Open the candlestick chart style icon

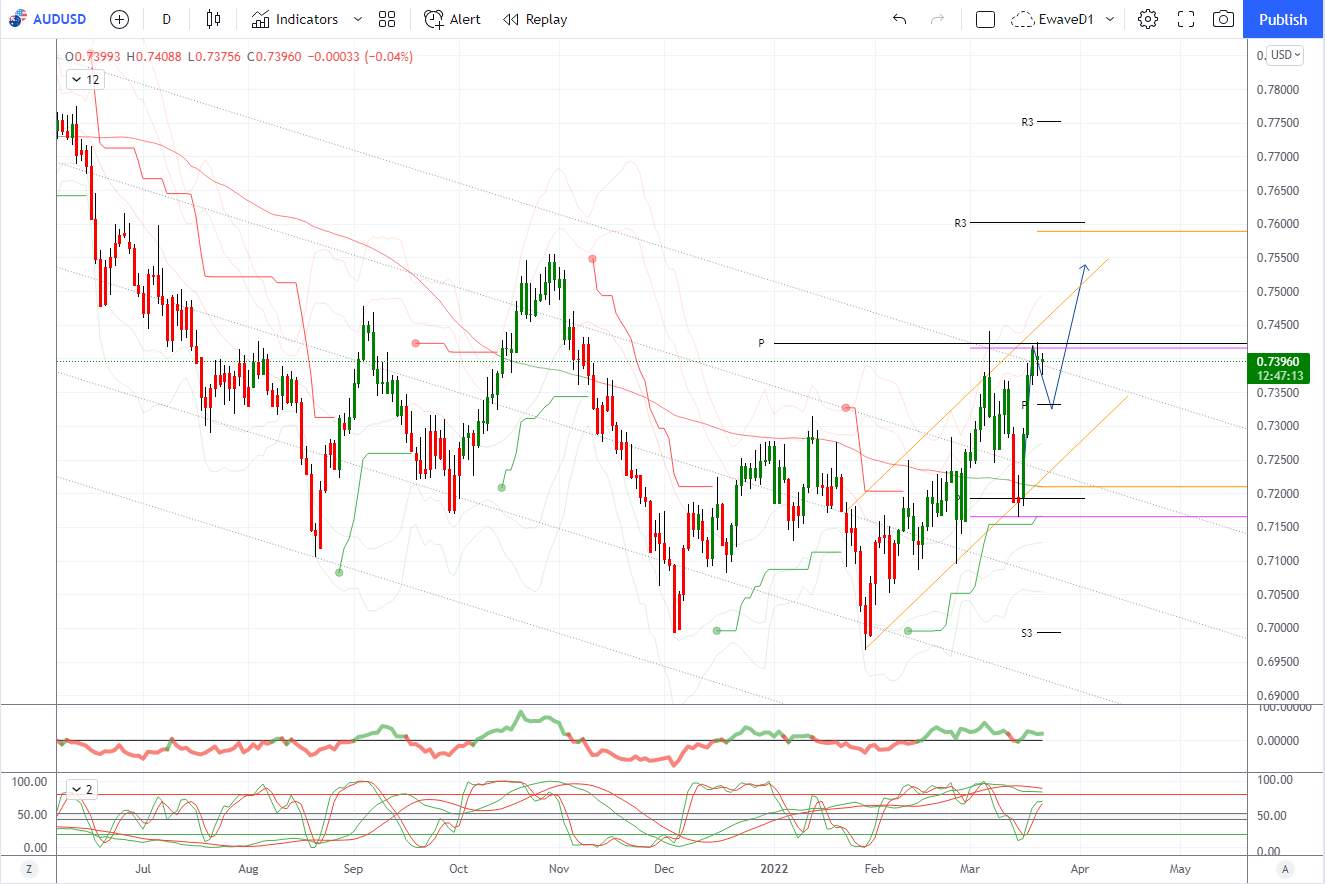[212, 19]
